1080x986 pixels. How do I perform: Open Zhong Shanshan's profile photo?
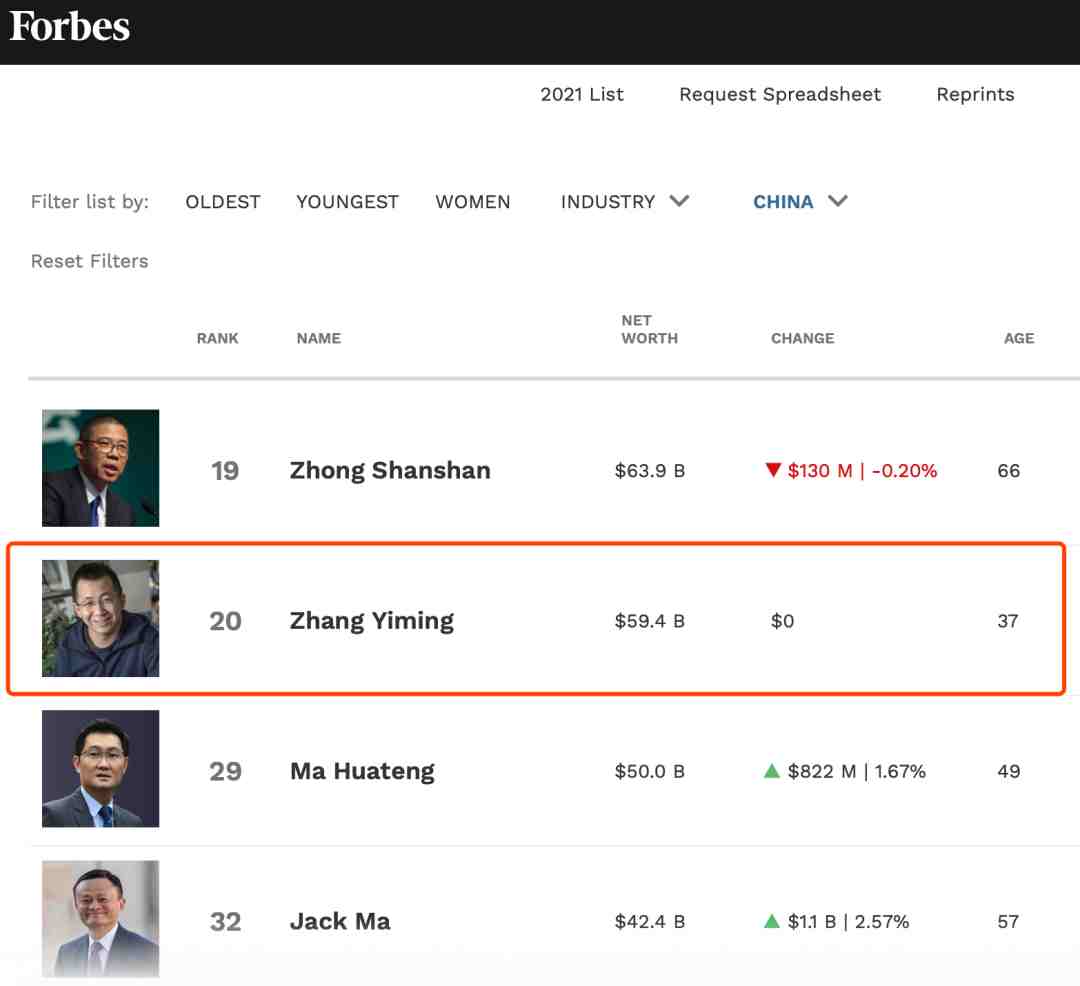pyautogui.click(x=101, y=468)
